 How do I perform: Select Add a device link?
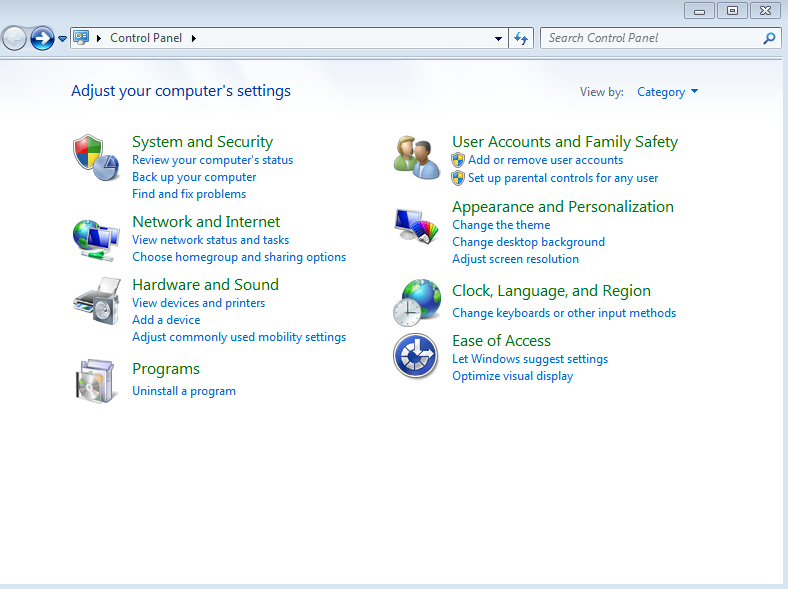click(166, 320)
